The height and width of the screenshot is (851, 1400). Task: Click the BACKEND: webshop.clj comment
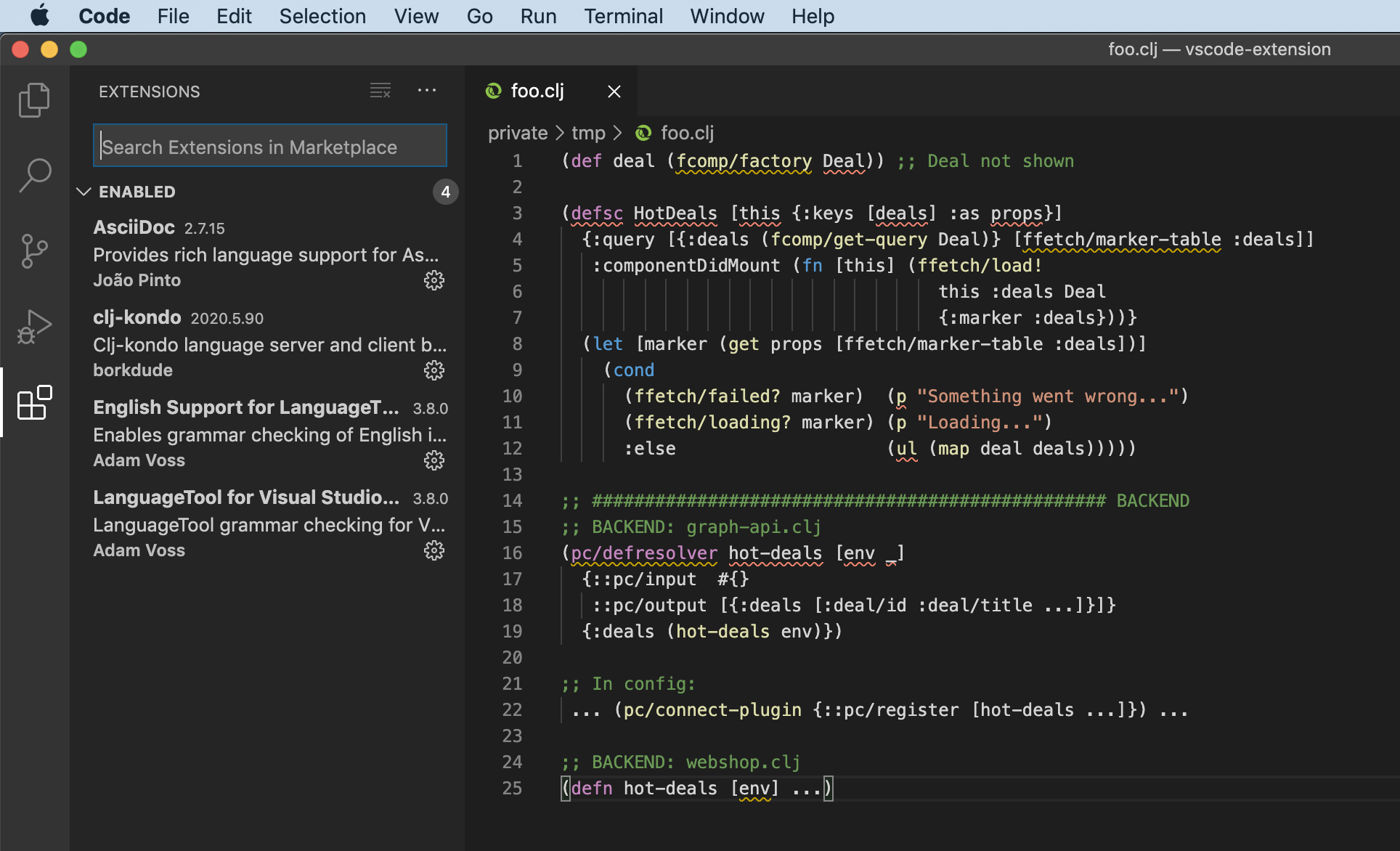680,762
